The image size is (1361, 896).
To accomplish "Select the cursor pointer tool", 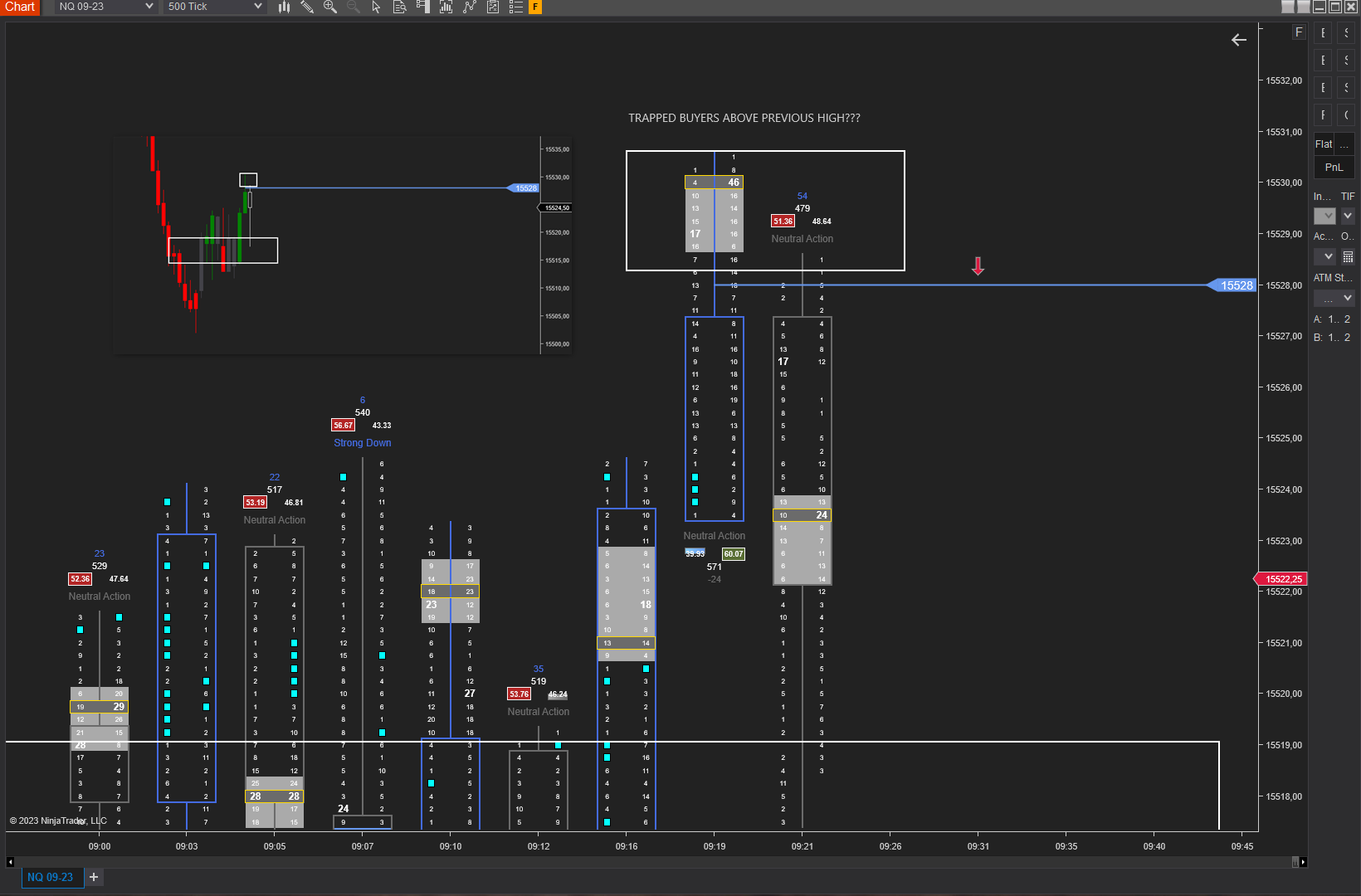I will pos(376,7).
